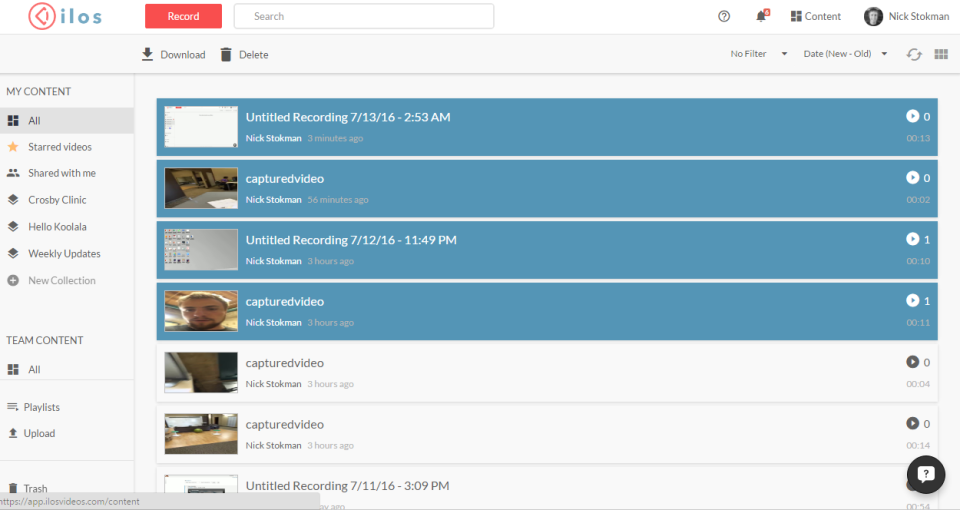Create a New Collection
Viewport: 960px width, 510px height.
pyautogui.click(x=61, y=281)
